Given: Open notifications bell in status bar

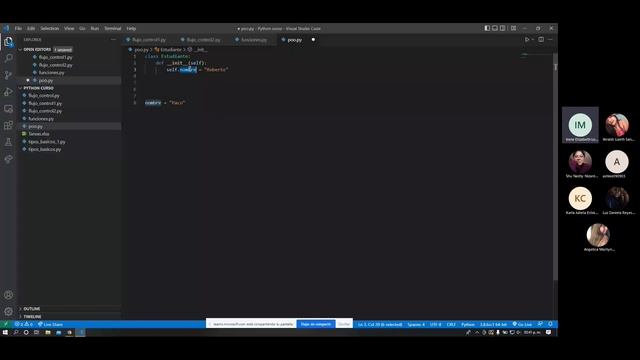Looking at the screenshot, I should pyautogui.click(x=550, y=324).
